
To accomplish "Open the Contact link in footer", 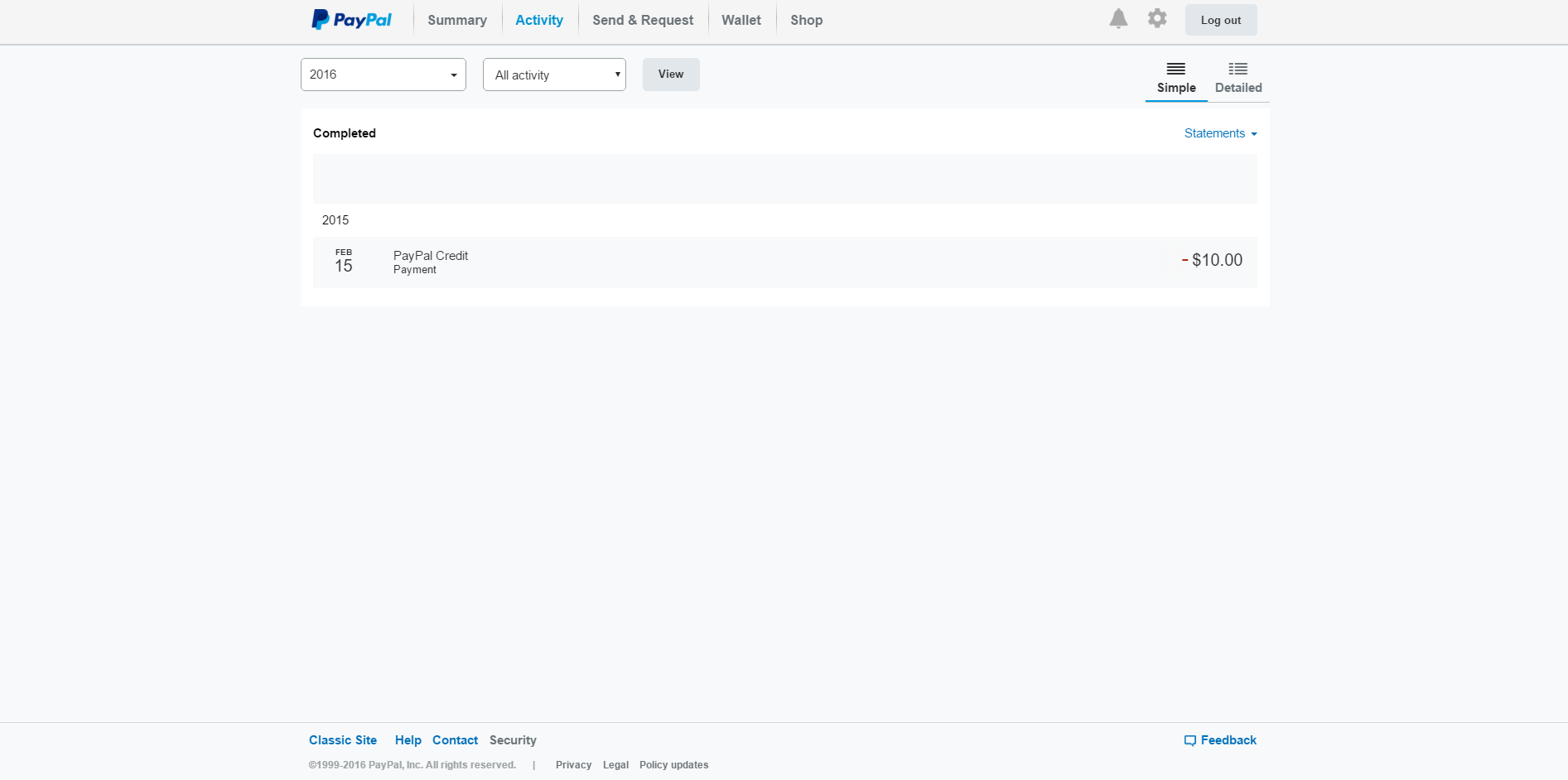I will point(455,740).
